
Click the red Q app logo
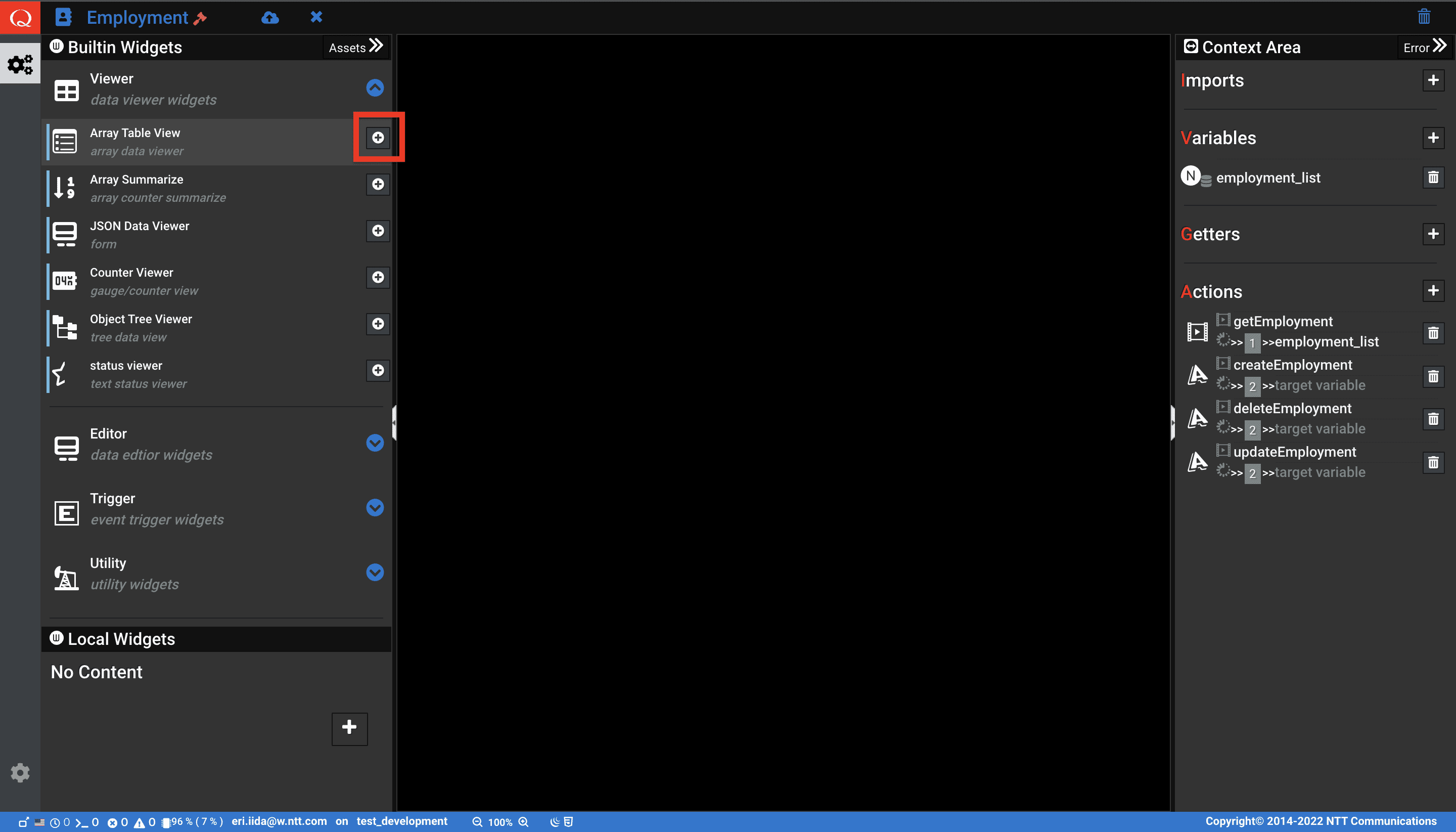(20, 17)
